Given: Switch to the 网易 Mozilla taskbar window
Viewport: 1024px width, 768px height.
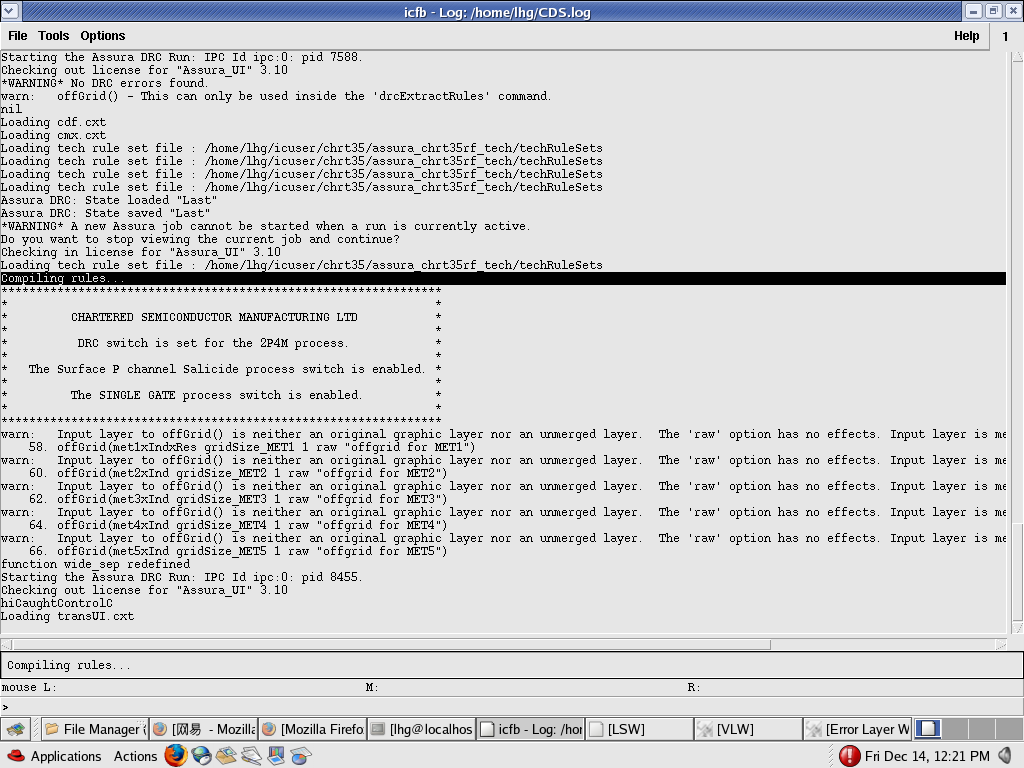Looking at the screenshot, I should click(204, 729).
